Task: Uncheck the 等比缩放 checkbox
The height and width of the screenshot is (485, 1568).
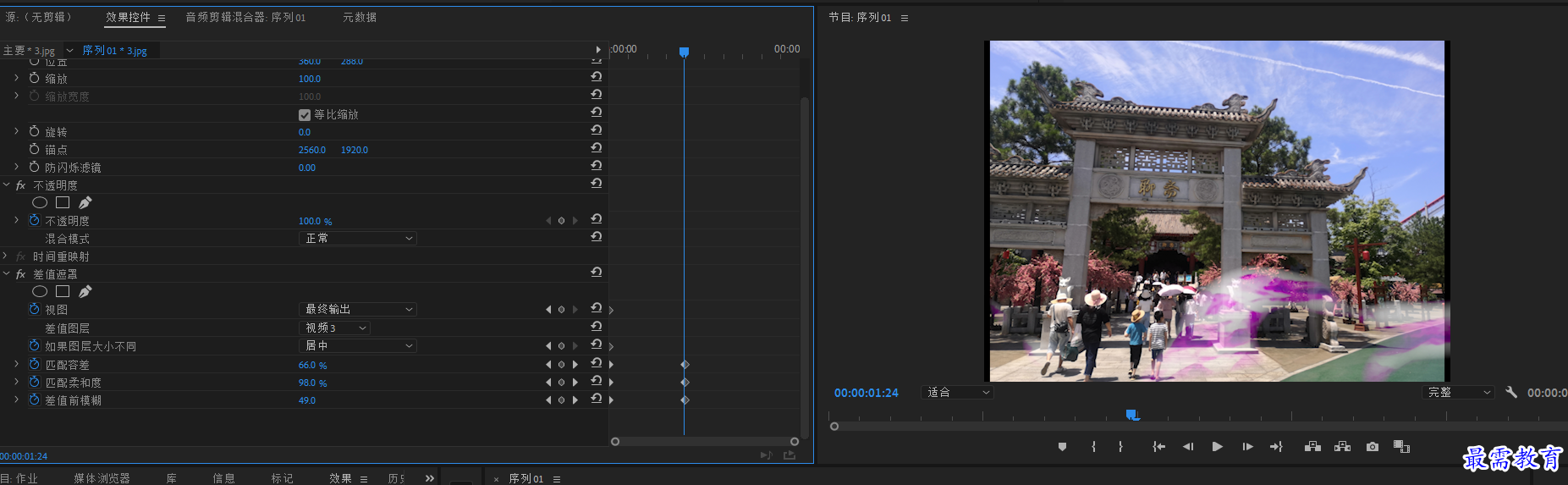Action: coord(305,114)
